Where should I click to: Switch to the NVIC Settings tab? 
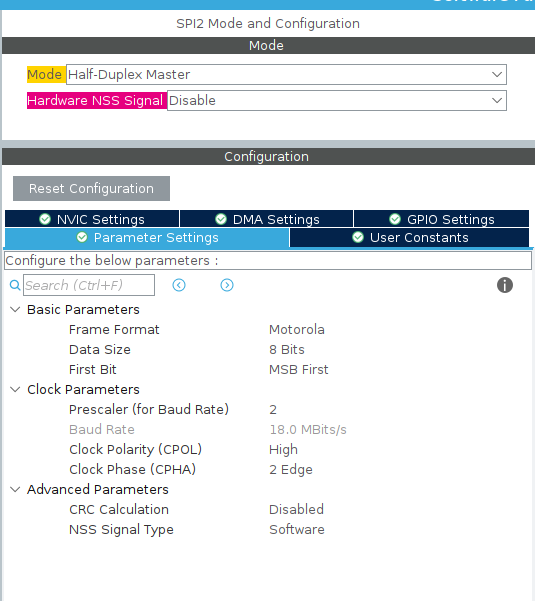point(92,219)
